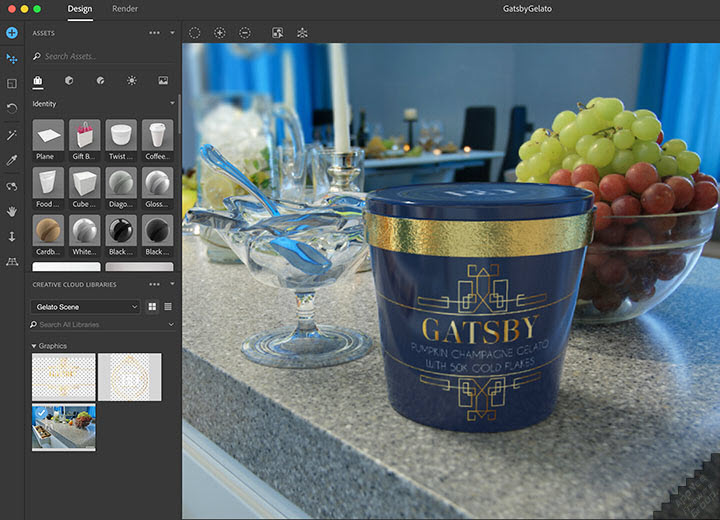Select the circular lid graphic thumbnail
Image resolution: width=720 pixels, height=520 pixels.
pyautogui.click(x=129, y=377)
